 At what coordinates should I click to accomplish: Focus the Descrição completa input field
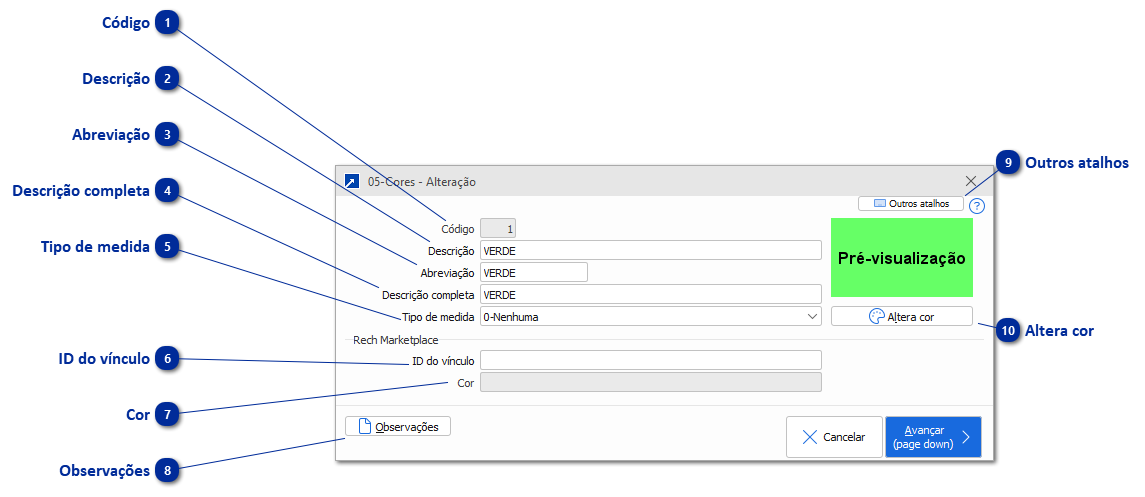[x=651, y=295]
